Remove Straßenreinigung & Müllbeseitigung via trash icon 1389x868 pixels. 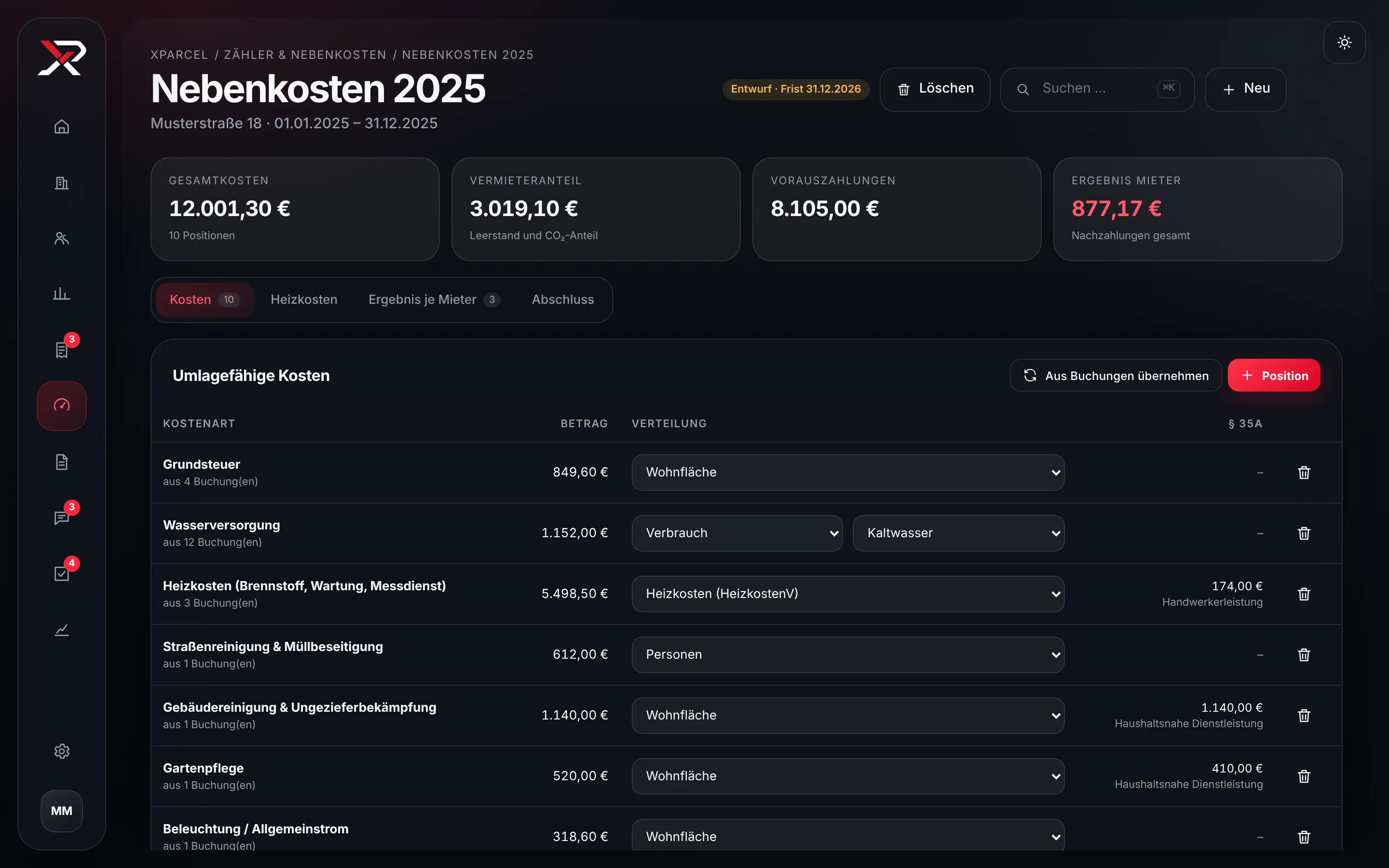point(1304,655)
